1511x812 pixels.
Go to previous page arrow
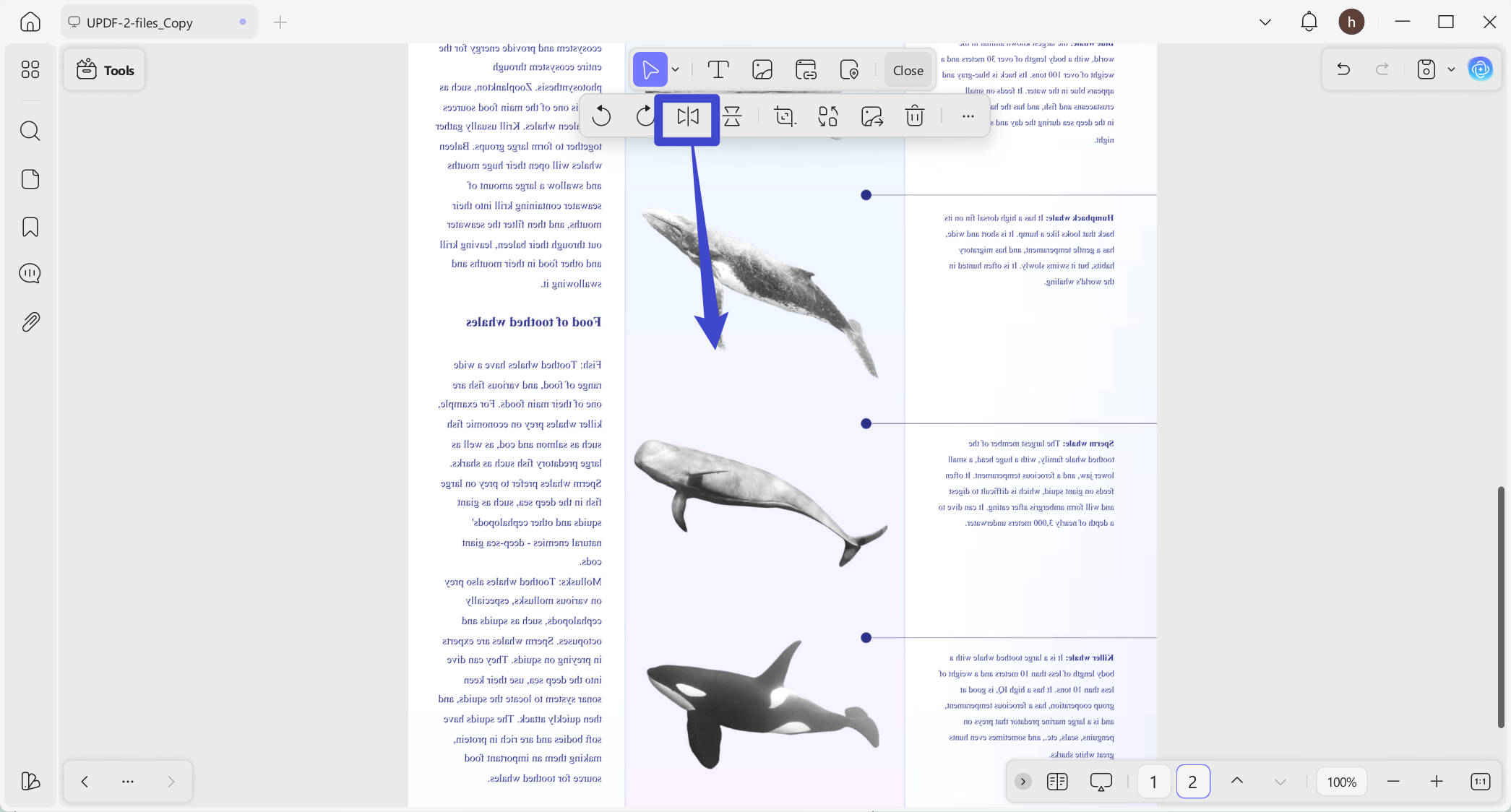click(x=1237, y=782)
